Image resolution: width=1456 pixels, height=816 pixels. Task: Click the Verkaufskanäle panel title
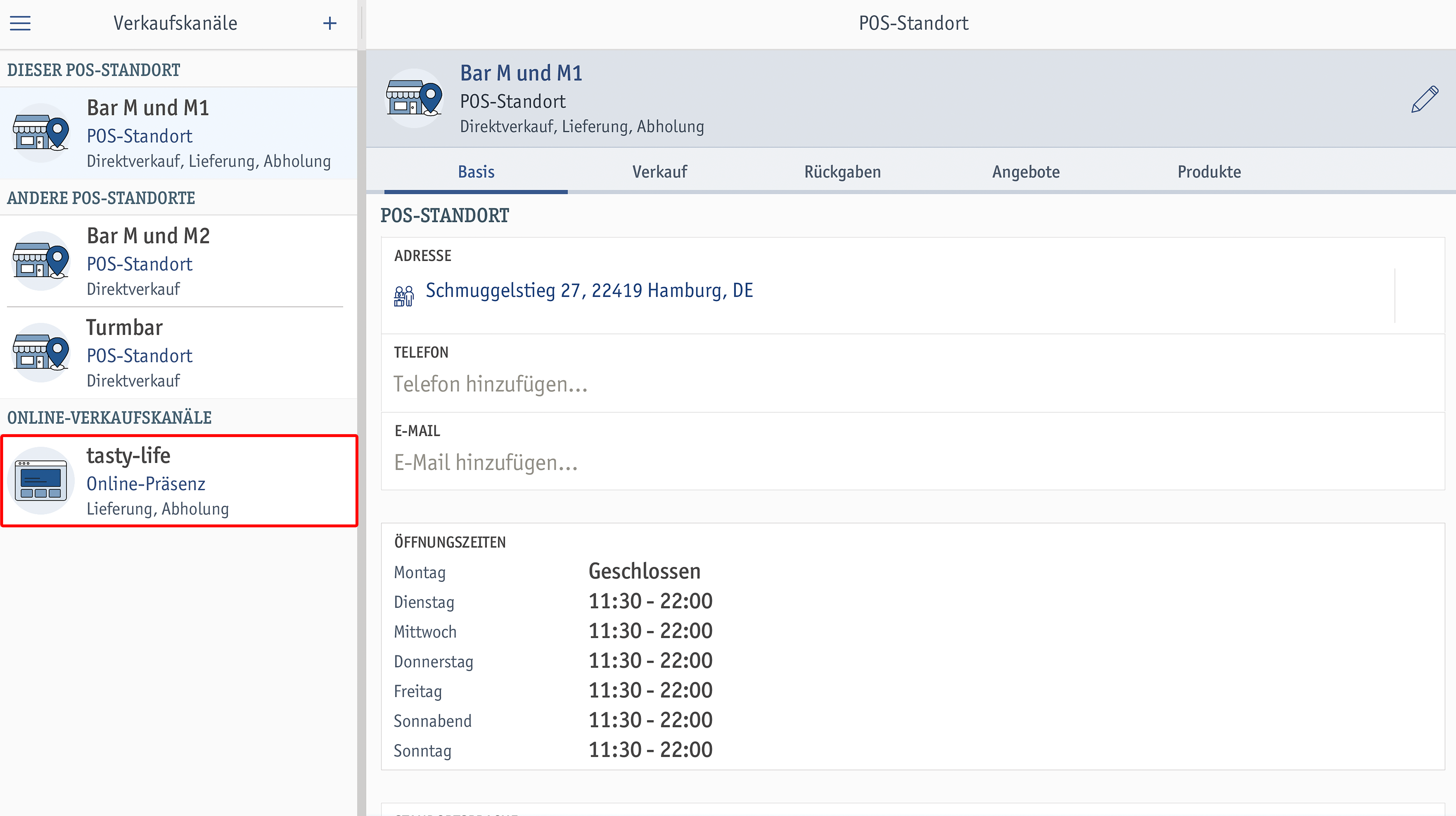[x=175, y=23]
